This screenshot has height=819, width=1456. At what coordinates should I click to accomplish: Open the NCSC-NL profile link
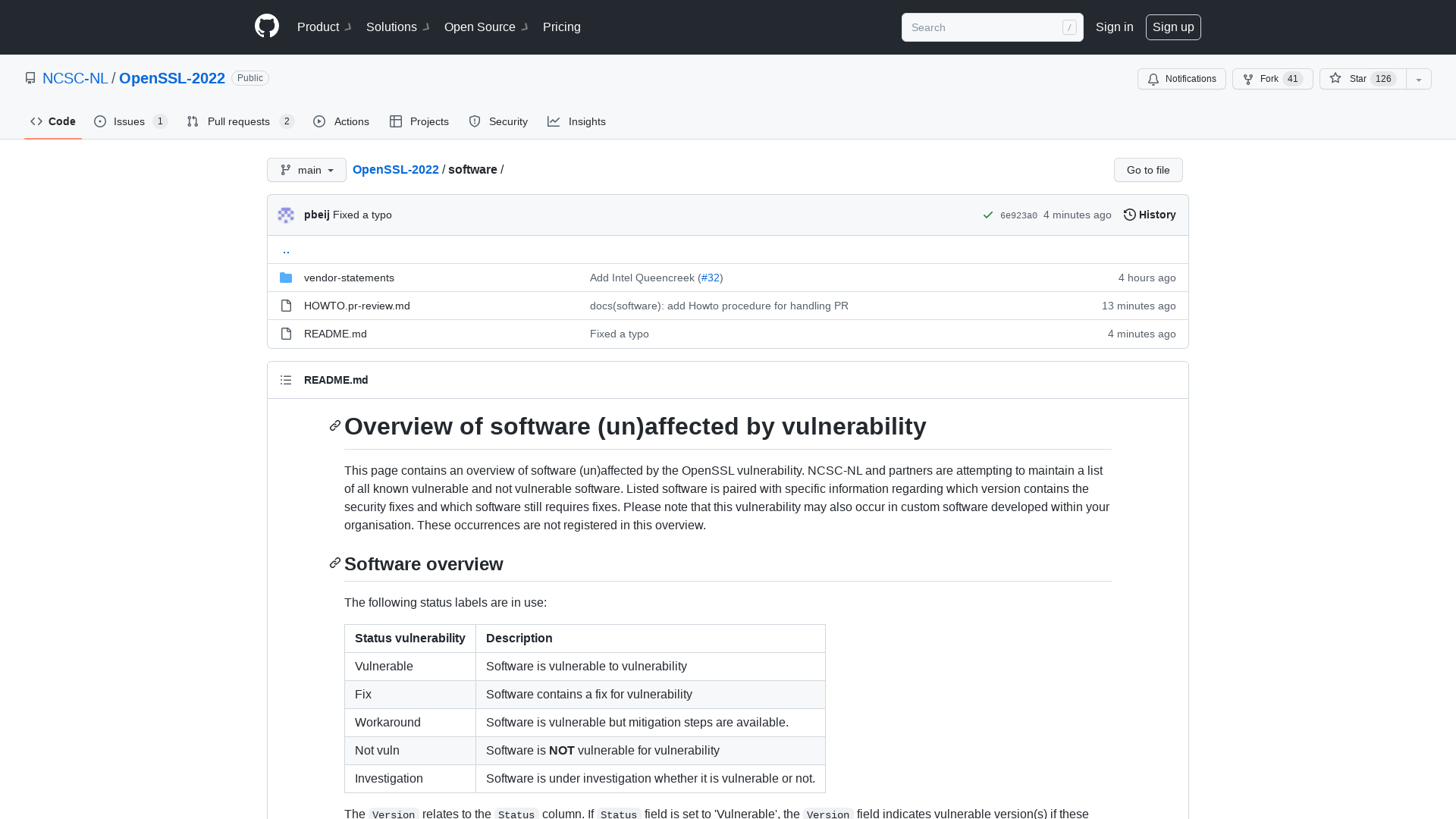click(75, 78)
